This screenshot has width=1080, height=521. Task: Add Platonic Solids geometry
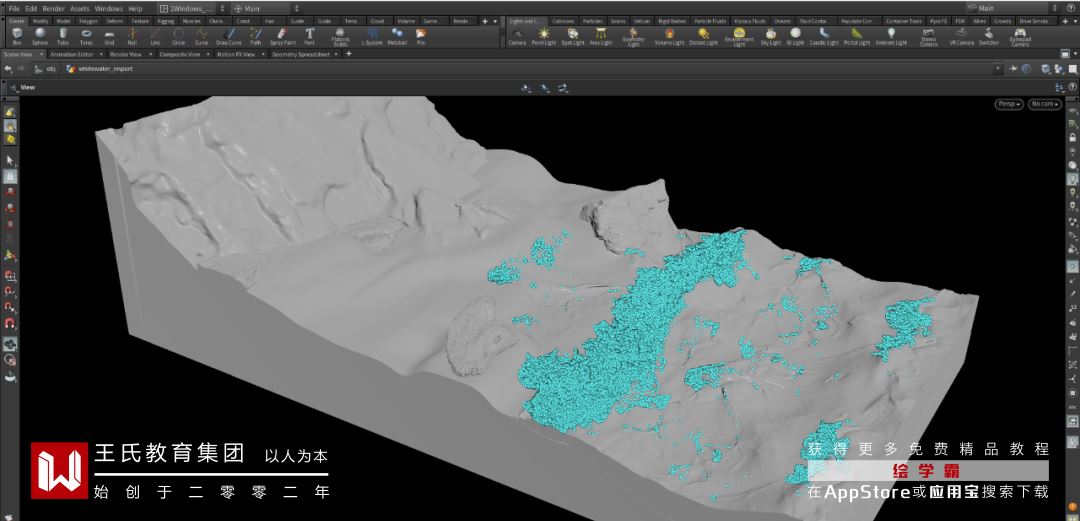pos(340,37)
